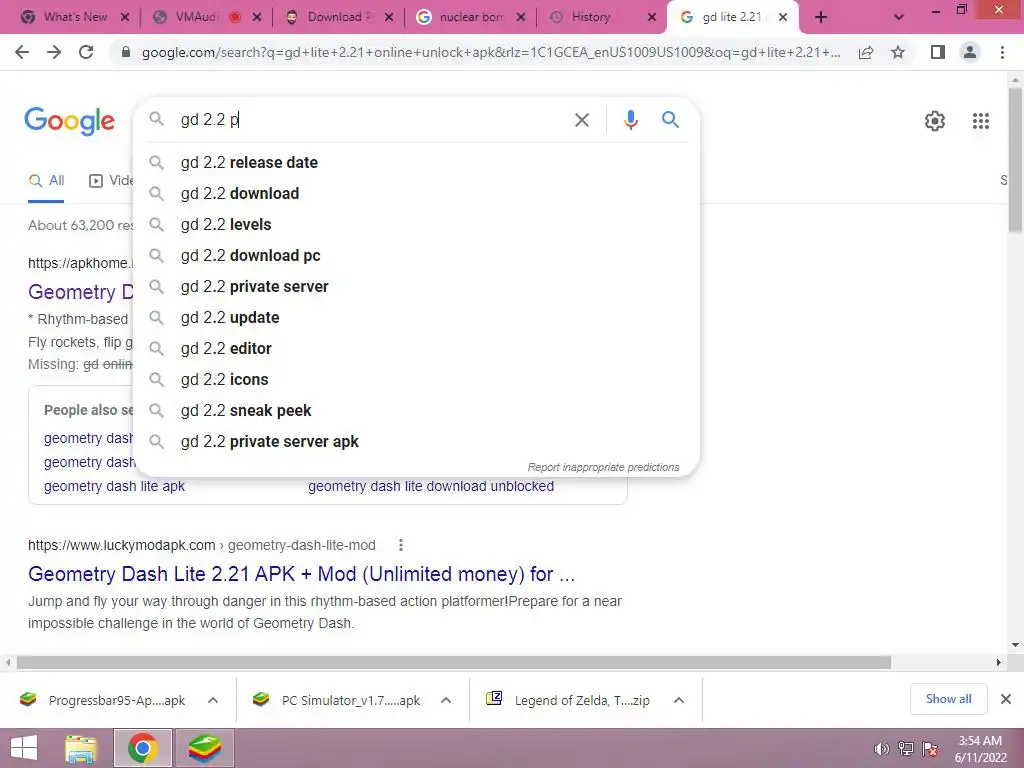The height and width of the screenshot is (768, 1024).
Task: Close the What's New tab
Action: (125, 18)
